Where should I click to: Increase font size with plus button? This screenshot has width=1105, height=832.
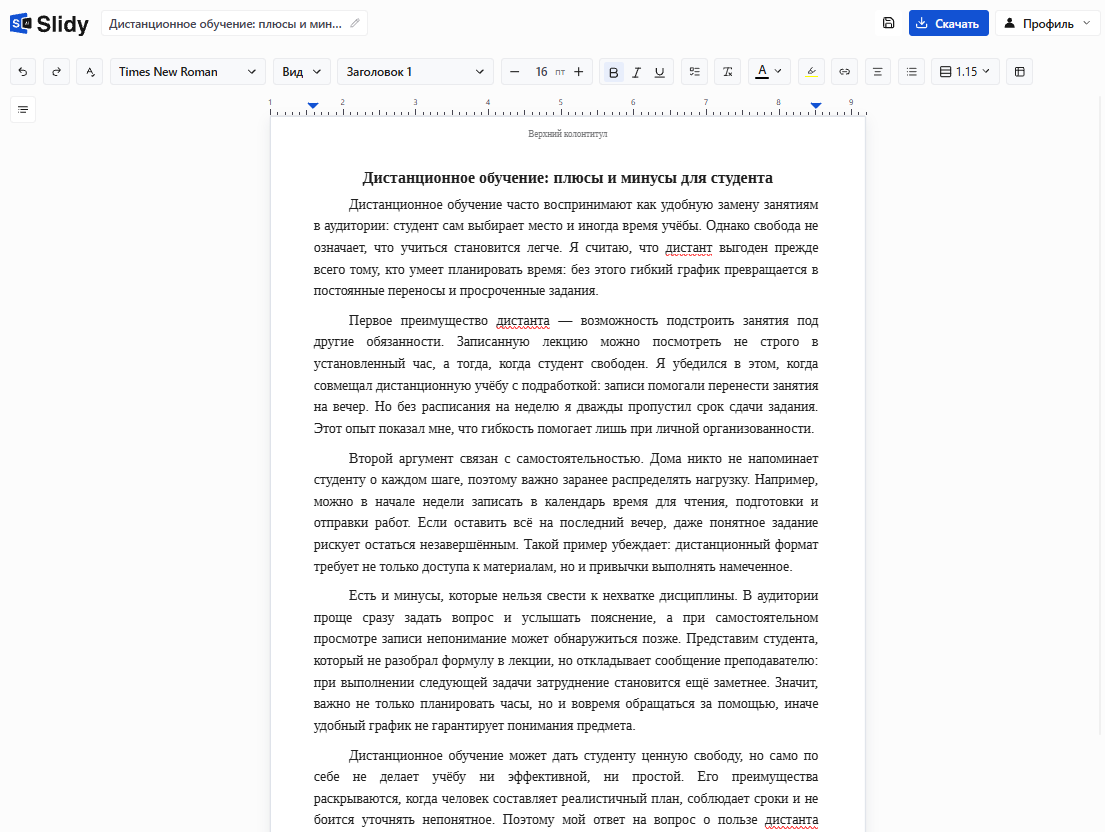point(579,72)
